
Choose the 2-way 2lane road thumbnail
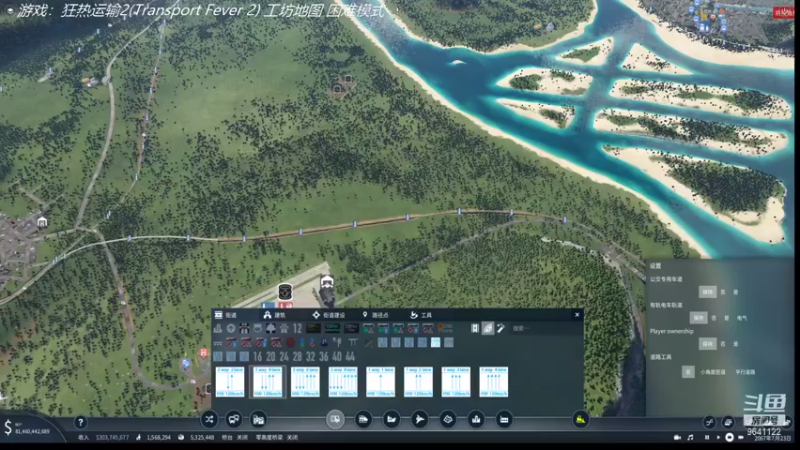coord(230,382)
